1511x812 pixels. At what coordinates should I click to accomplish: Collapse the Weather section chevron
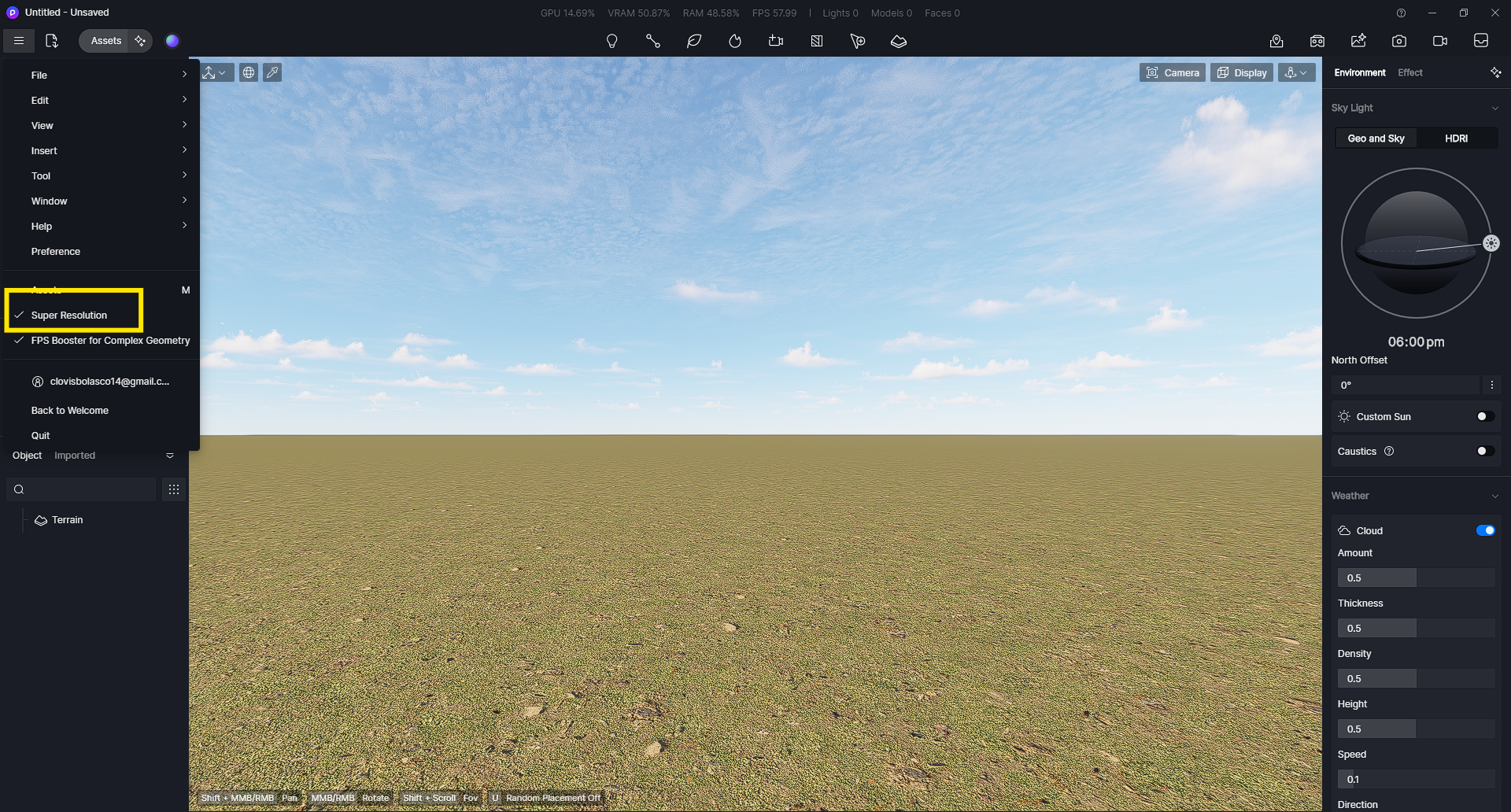point(1494,496)
